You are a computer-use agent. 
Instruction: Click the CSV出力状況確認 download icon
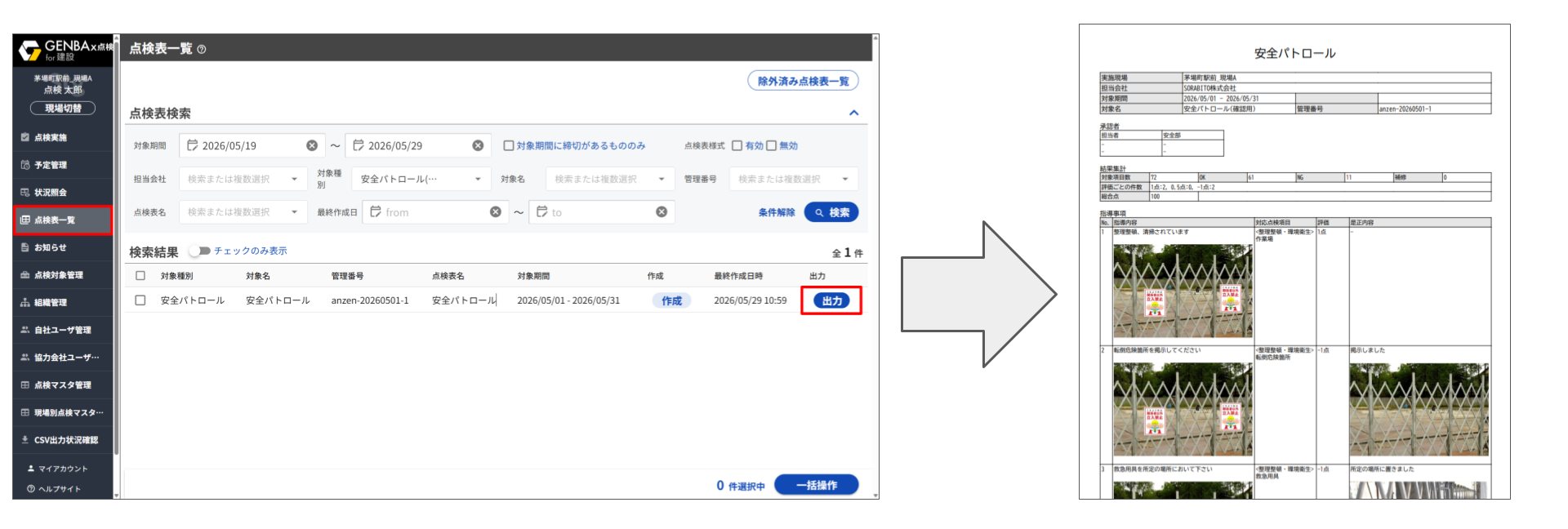(x=24, y=439)
